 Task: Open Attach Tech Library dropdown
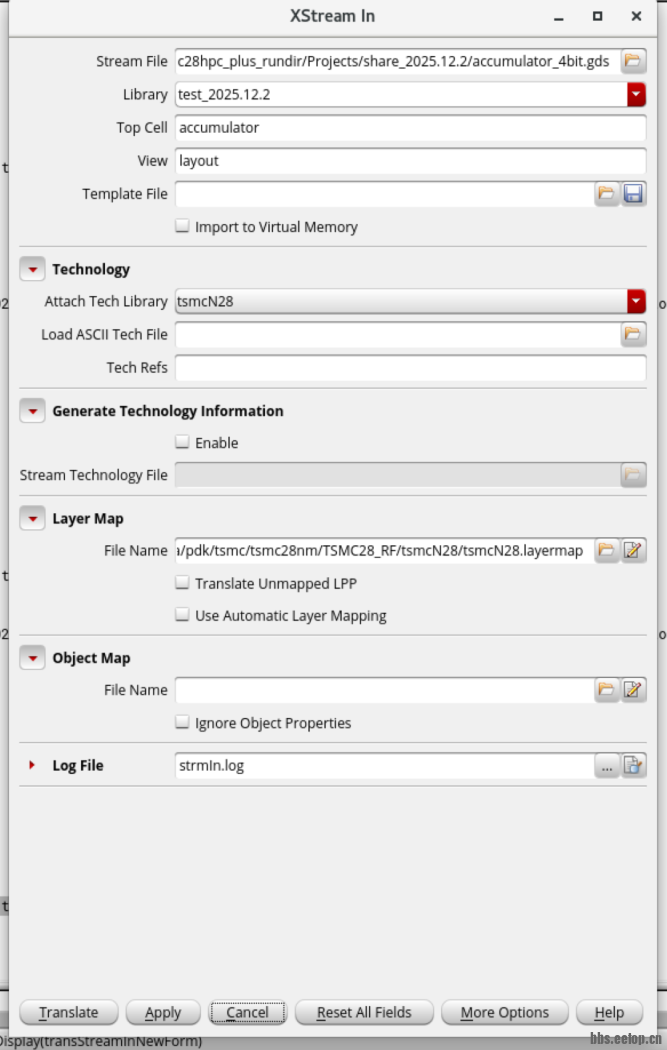pyautogui.click(x=636, y=301)
